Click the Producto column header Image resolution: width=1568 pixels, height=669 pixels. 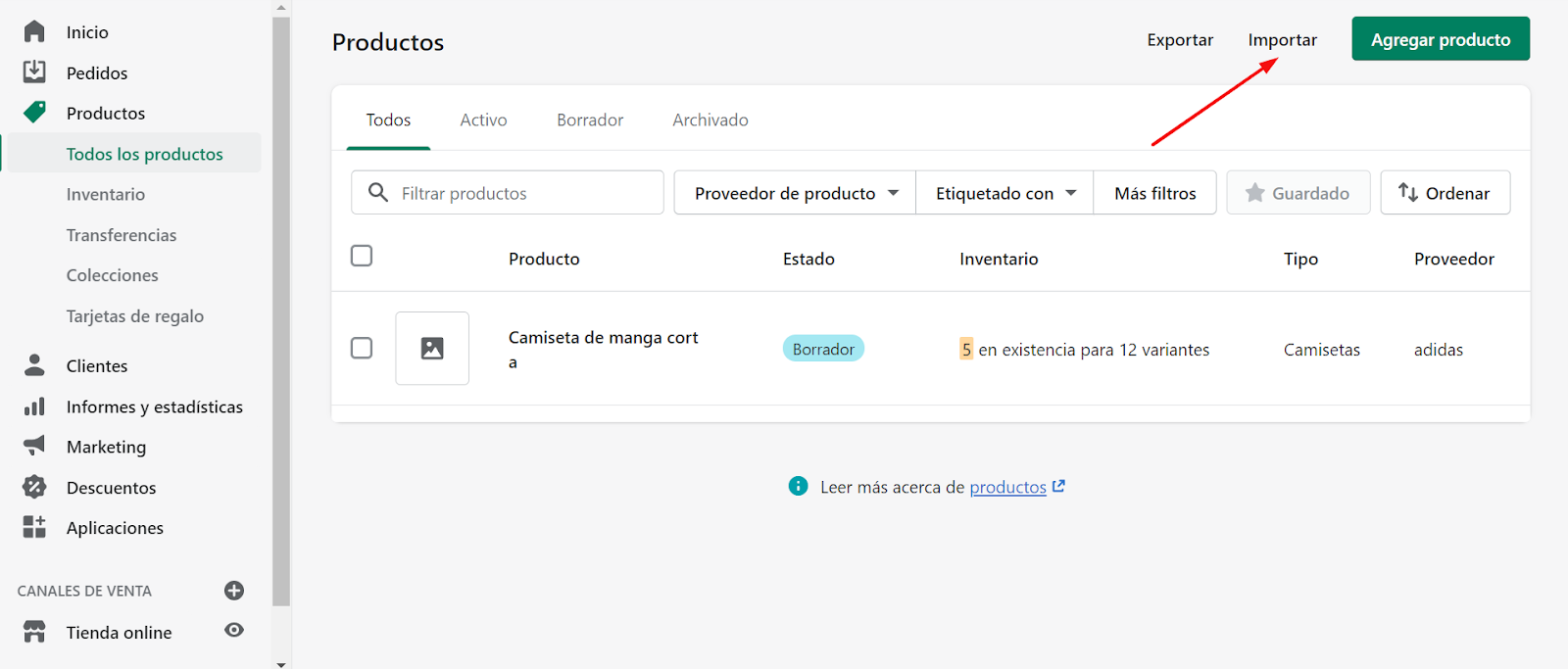point(544,259)
